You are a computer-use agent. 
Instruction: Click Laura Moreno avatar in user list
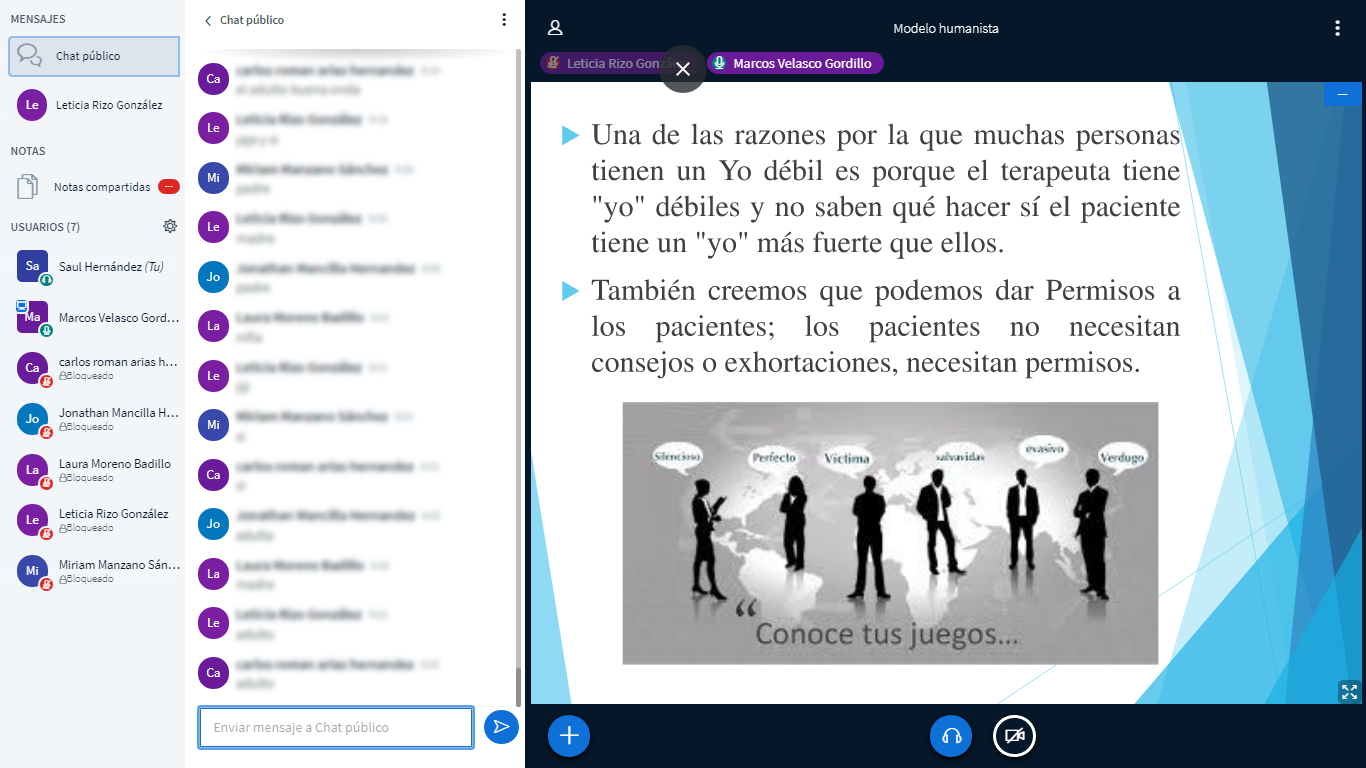coord(33,469)
